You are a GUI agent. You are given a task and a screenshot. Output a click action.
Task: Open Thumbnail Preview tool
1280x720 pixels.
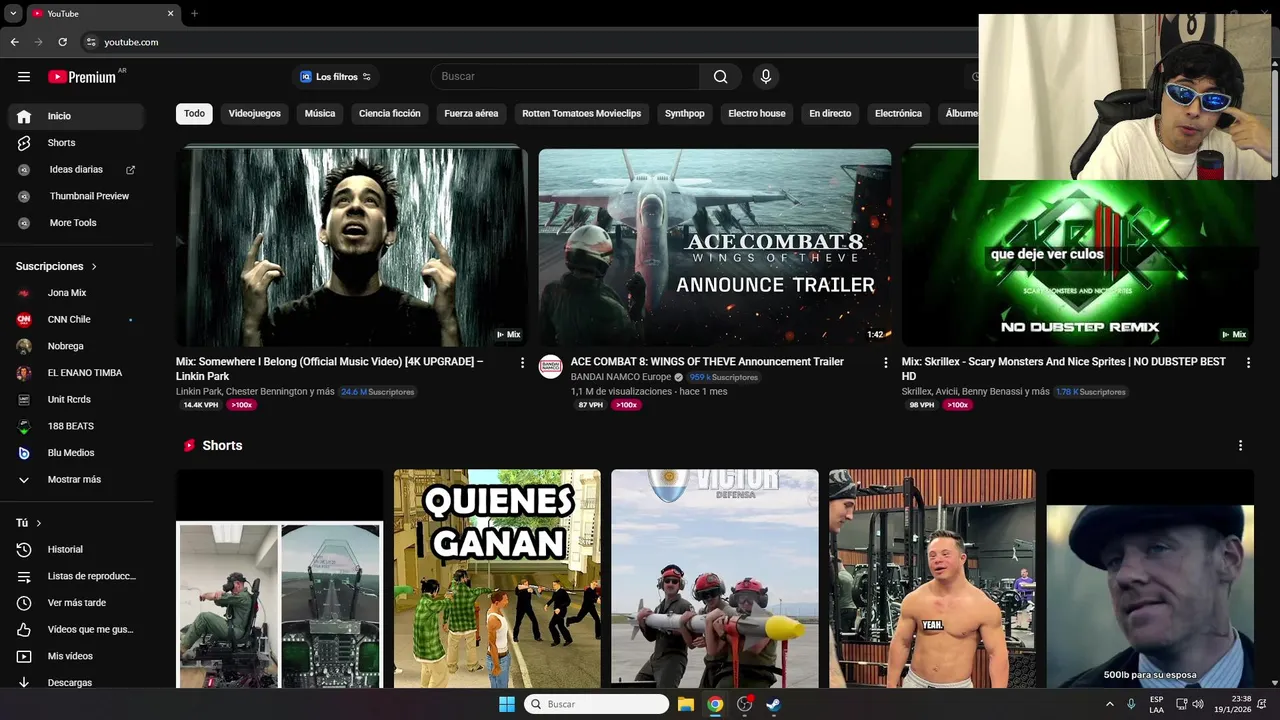click(77, 196)
